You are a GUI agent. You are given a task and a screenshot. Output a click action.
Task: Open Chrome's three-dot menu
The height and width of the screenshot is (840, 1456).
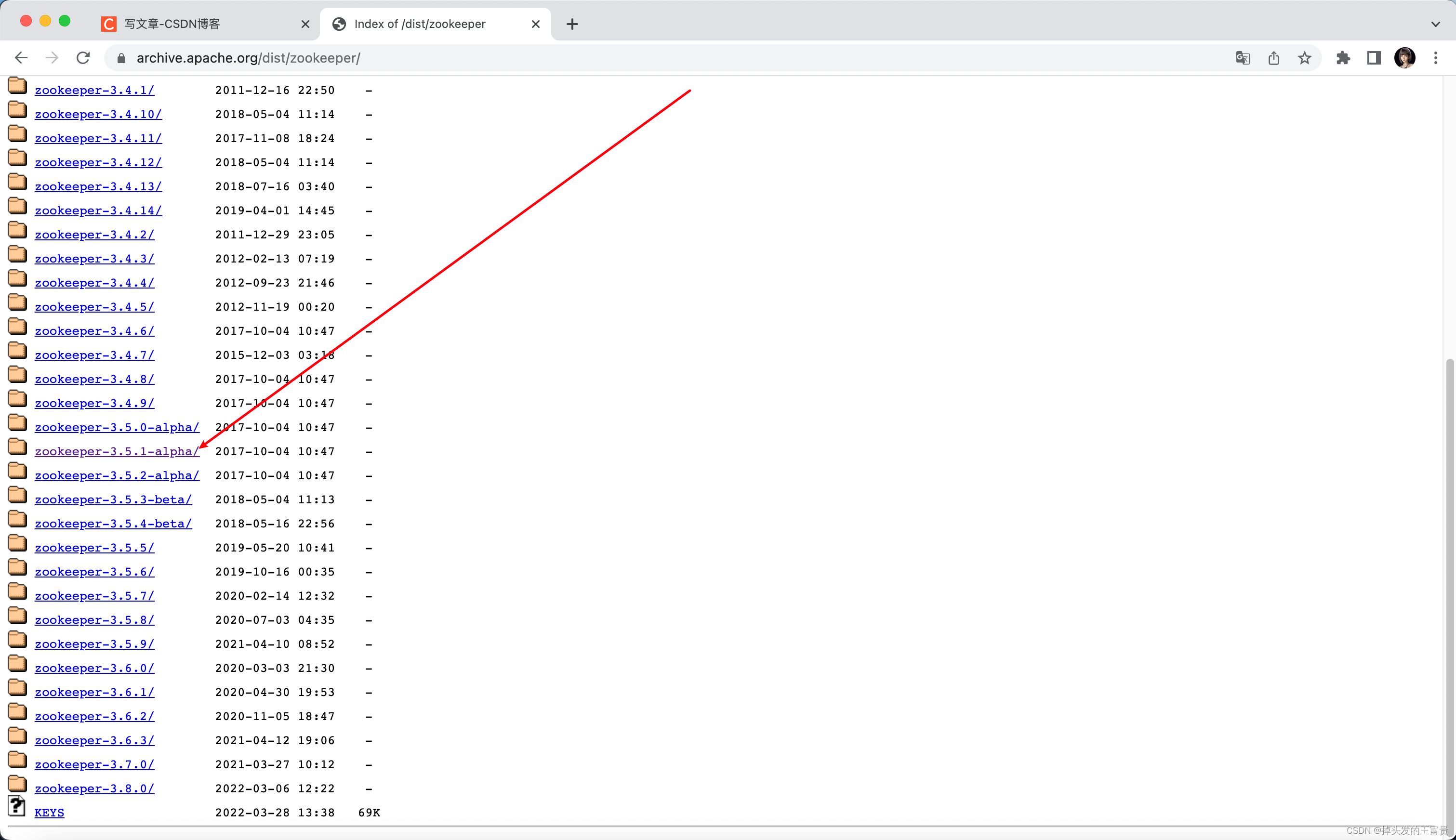[x=1435, y=58]
